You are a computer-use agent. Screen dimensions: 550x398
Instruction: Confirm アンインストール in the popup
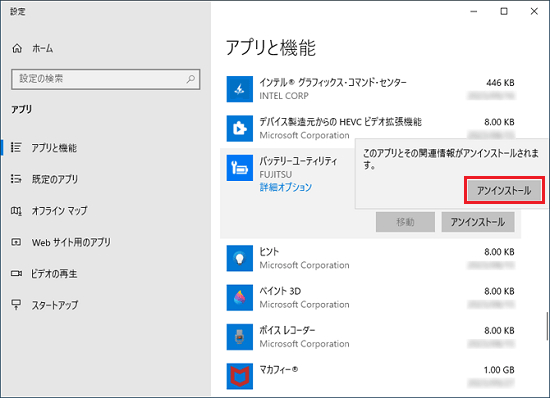tap(504, 190)
